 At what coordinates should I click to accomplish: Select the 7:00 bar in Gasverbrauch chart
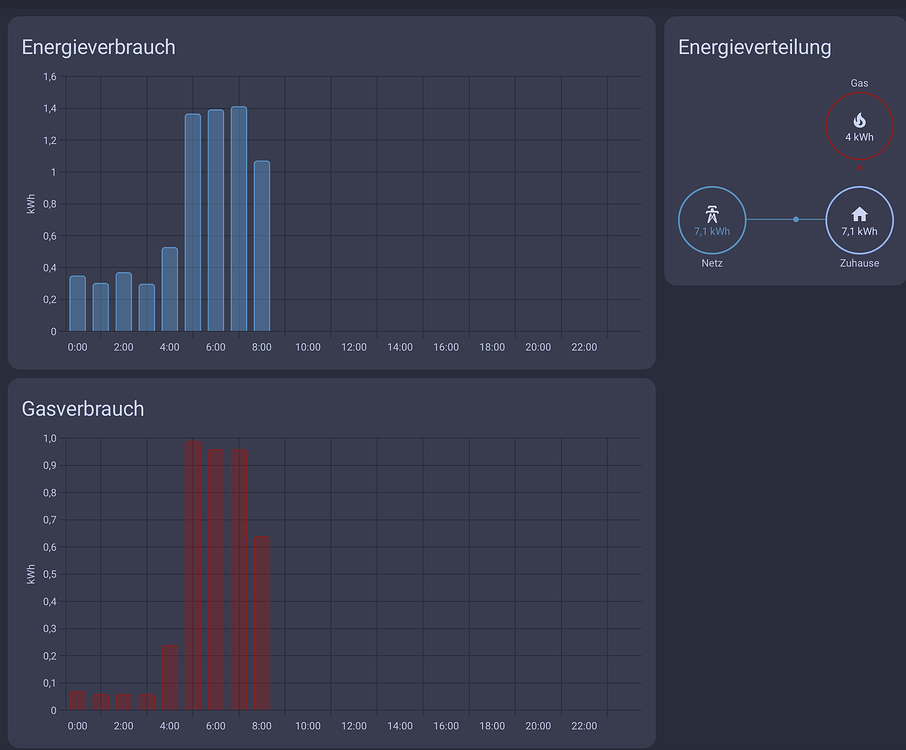pyautogui.click(x=239, y=580)
